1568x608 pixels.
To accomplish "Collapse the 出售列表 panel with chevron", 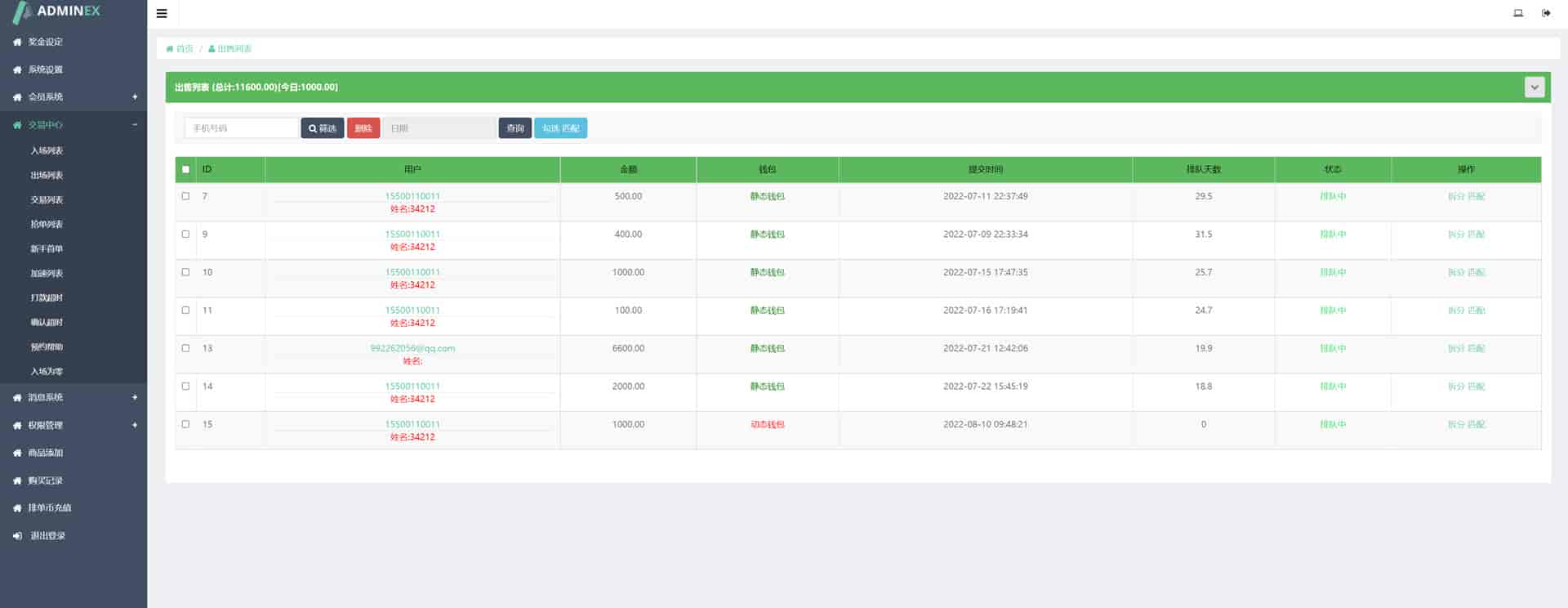I will [1534, 87].
